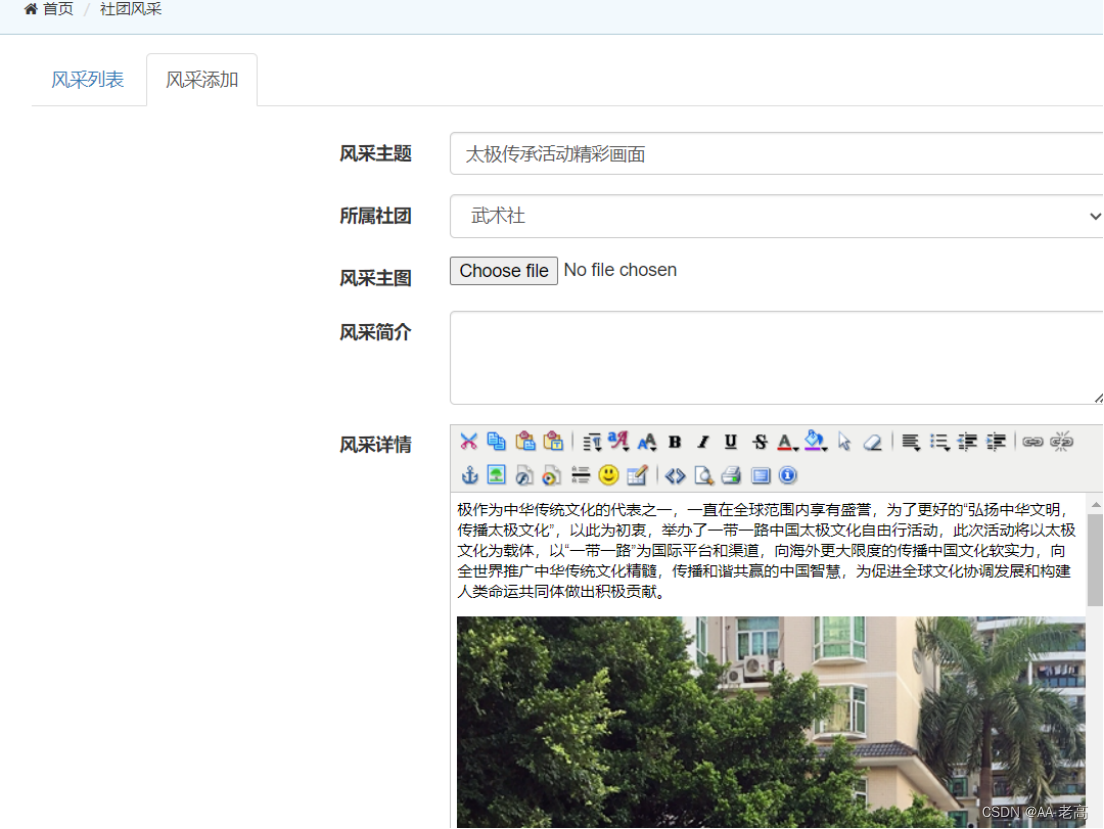Click the paragraph text starting 极作为中华传统文化

[x=766, y=550]
